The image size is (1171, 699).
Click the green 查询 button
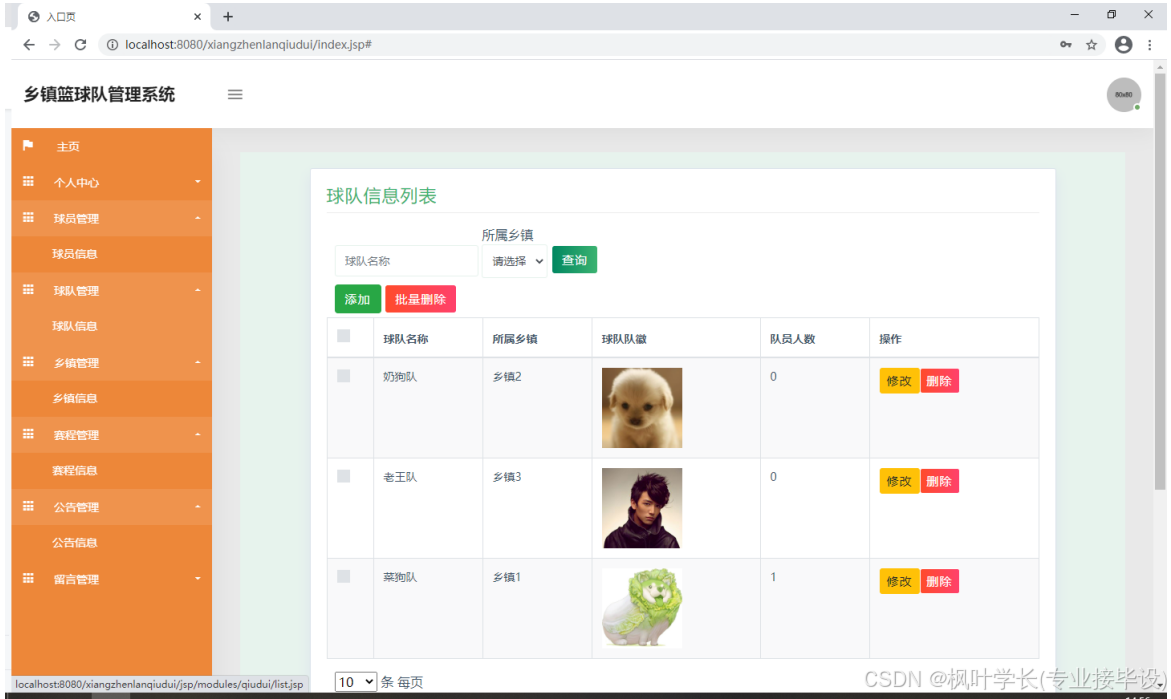point(574,260)
